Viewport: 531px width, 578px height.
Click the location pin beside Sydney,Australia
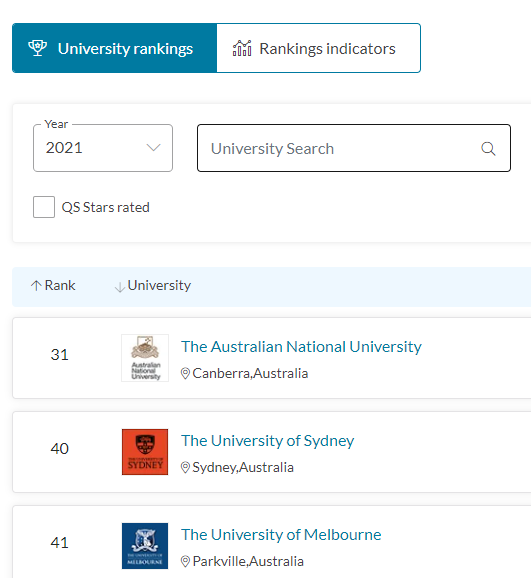185,467
